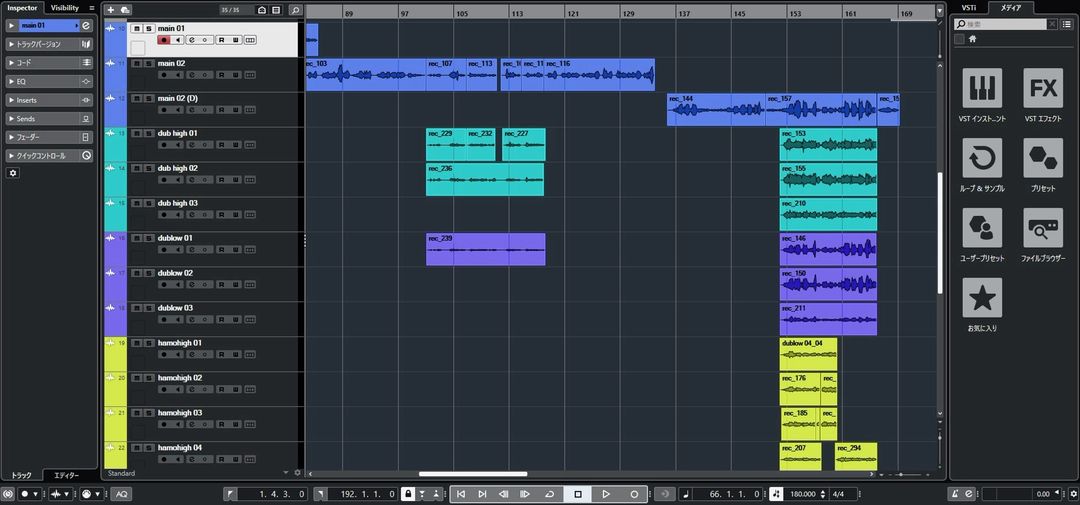Open VST Instruments media tile

pyautogui.click(x=982, y=88)
